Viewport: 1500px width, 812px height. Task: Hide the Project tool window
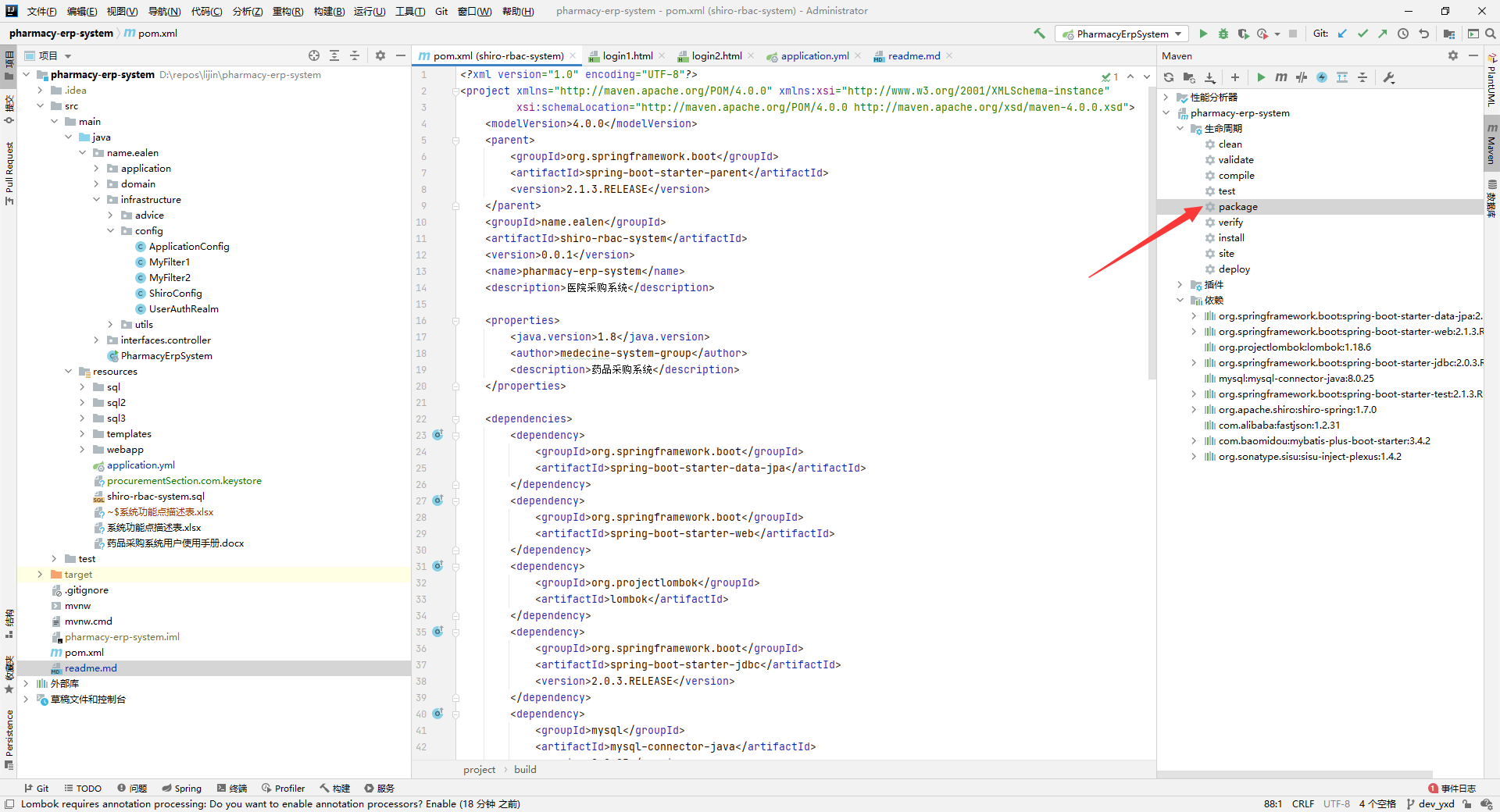(x=401, y=55)
